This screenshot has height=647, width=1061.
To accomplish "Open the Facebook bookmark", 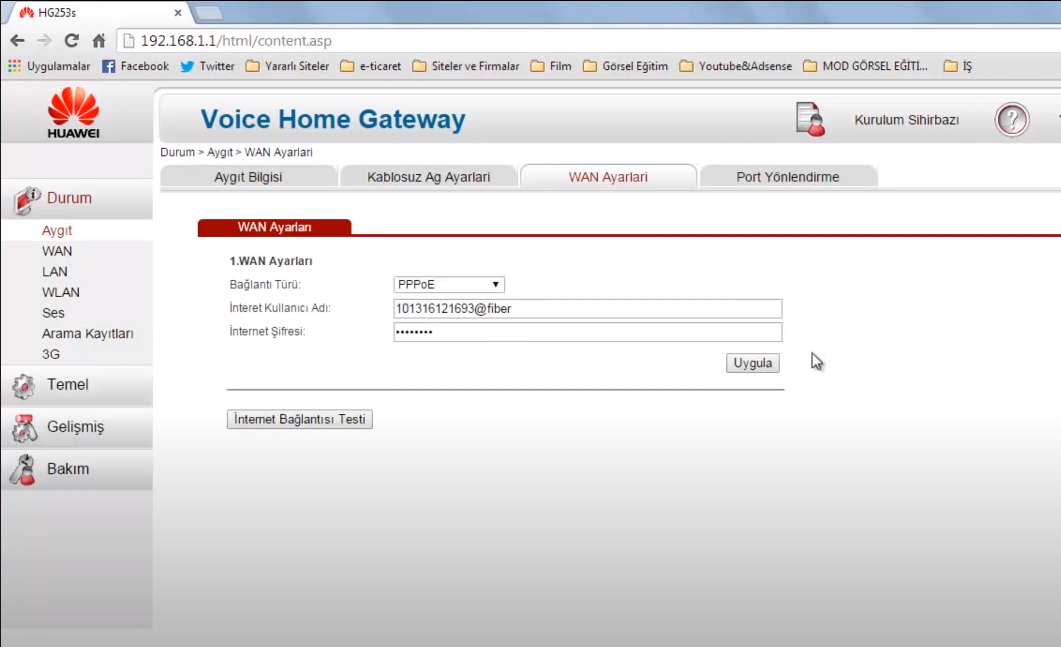I will tap(135, 66).
